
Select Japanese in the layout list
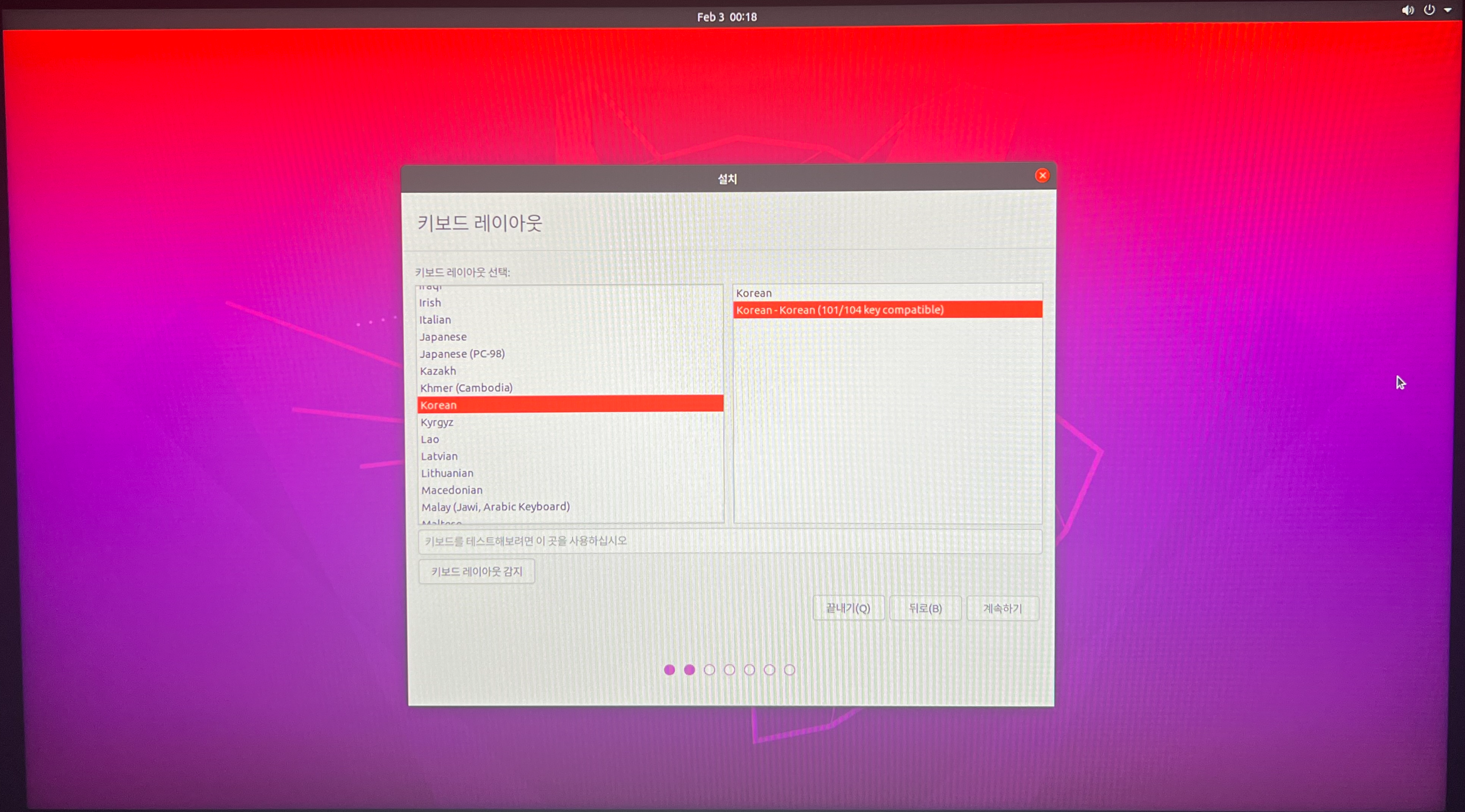point(443,336)
